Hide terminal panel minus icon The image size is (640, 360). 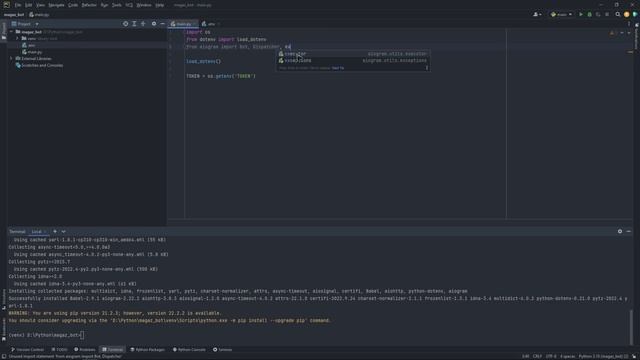click(629, 231)
